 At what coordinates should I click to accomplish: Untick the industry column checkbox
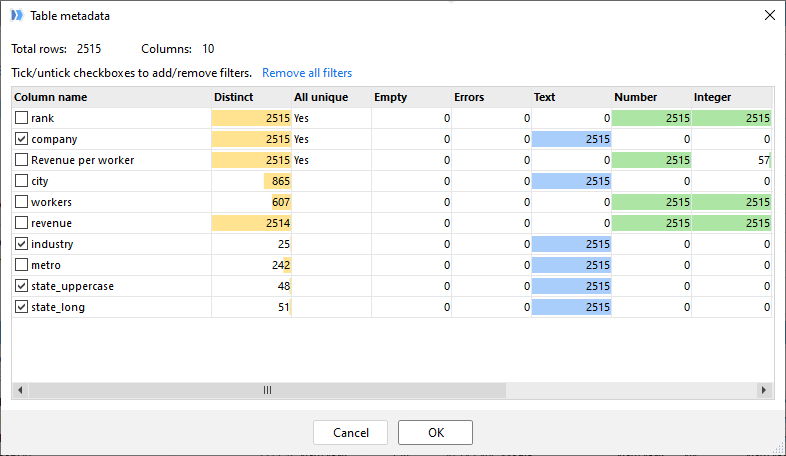tap(21, 244)
